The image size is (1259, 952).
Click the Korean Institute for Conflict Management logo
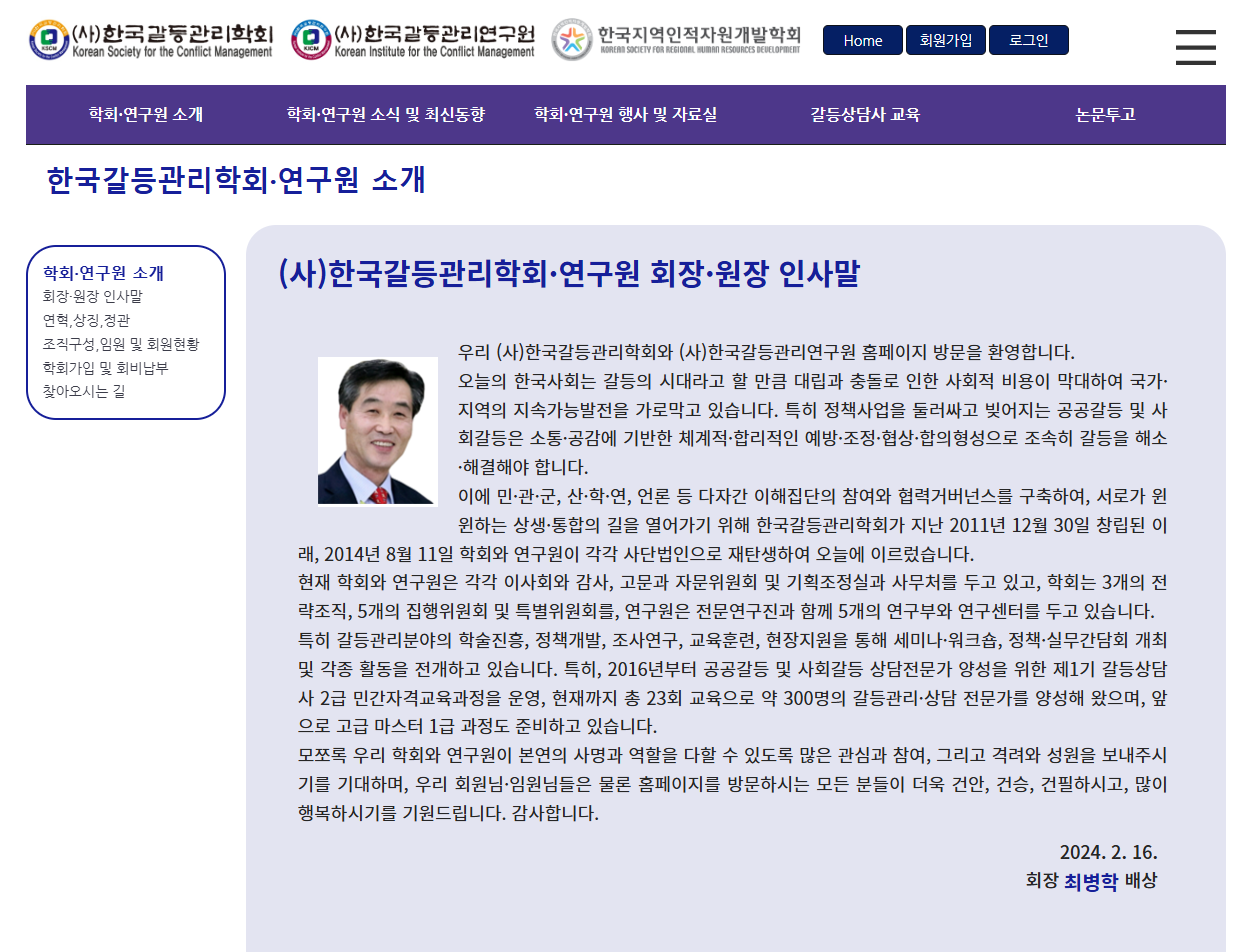tap(413, 40)
